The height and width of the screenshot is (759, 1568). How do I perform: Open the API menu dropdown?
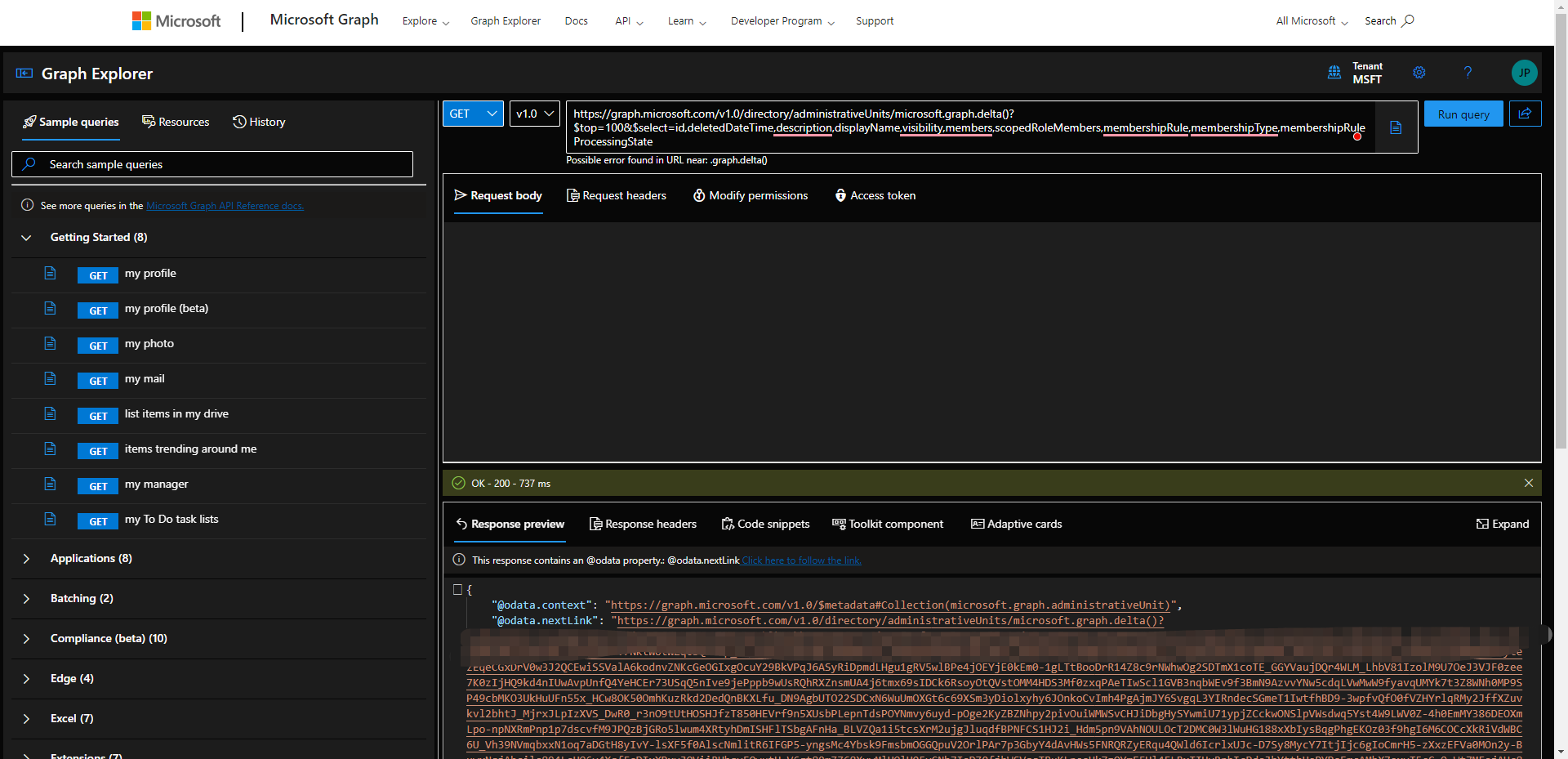[x=629, y=21]
